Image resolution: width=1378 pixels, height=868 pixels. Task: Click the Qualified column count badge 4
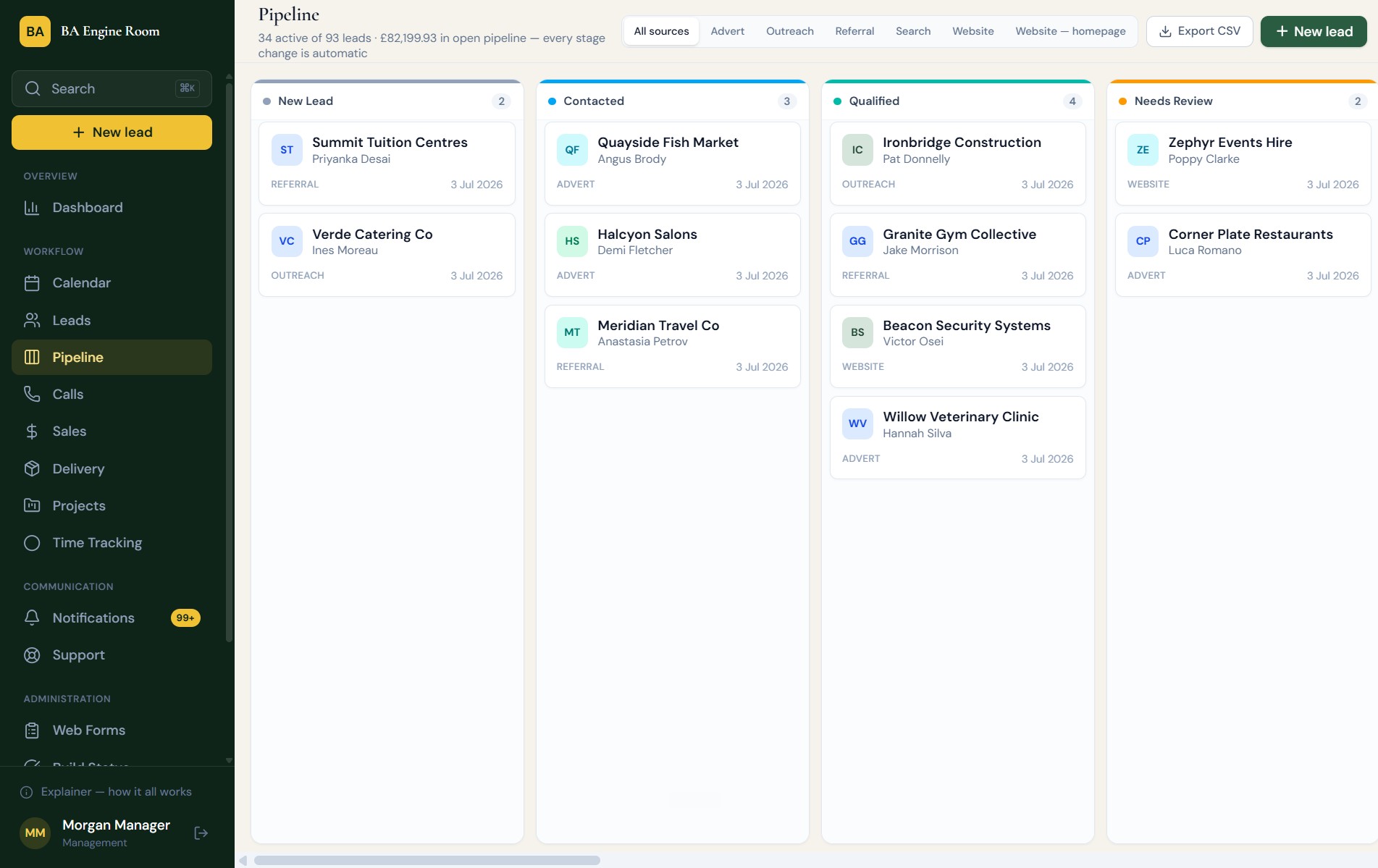coord(1072,101)
